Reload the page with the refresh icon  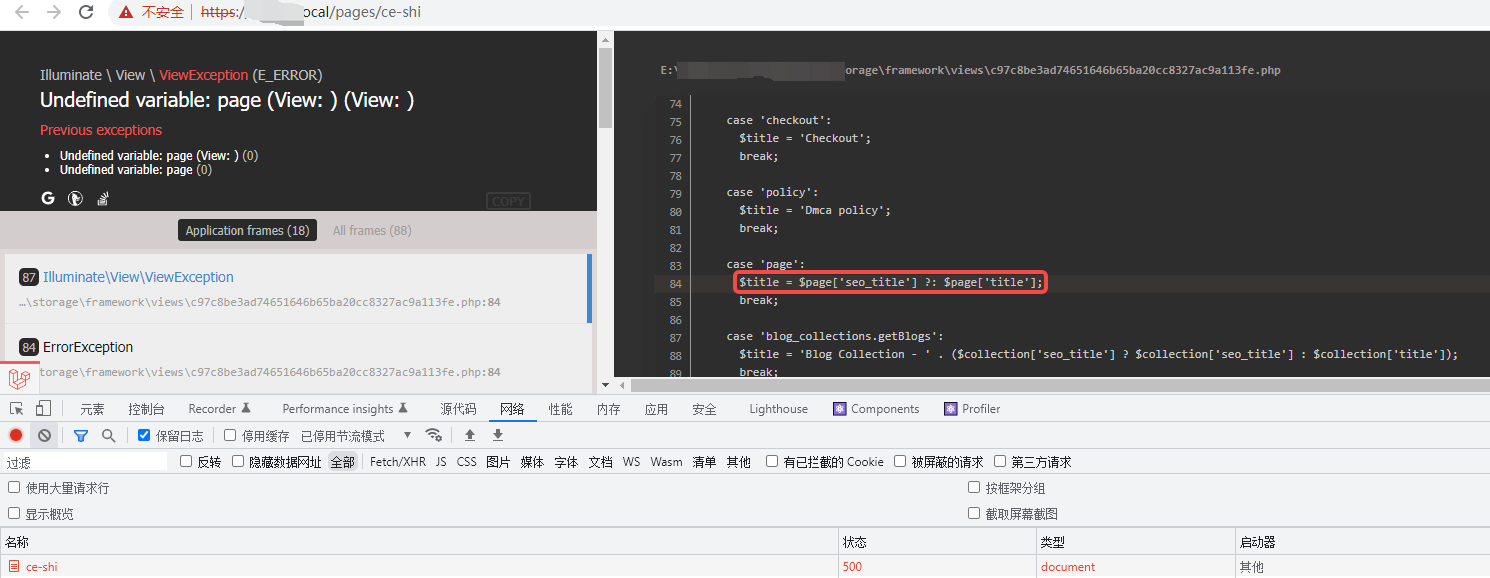pos(86,12)
